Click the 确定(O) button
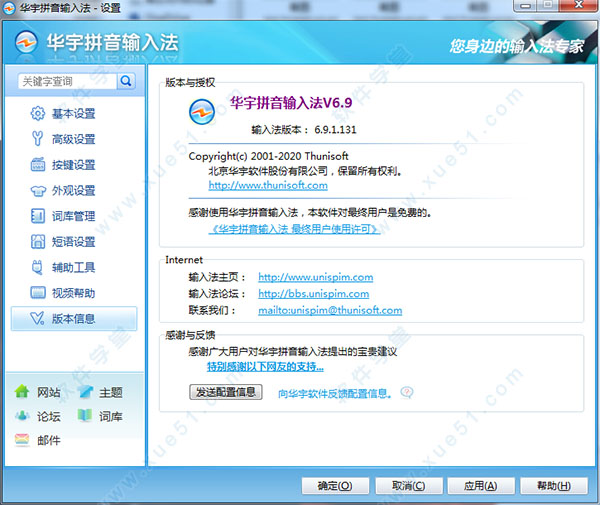600x505 pixels. point(335,486)
